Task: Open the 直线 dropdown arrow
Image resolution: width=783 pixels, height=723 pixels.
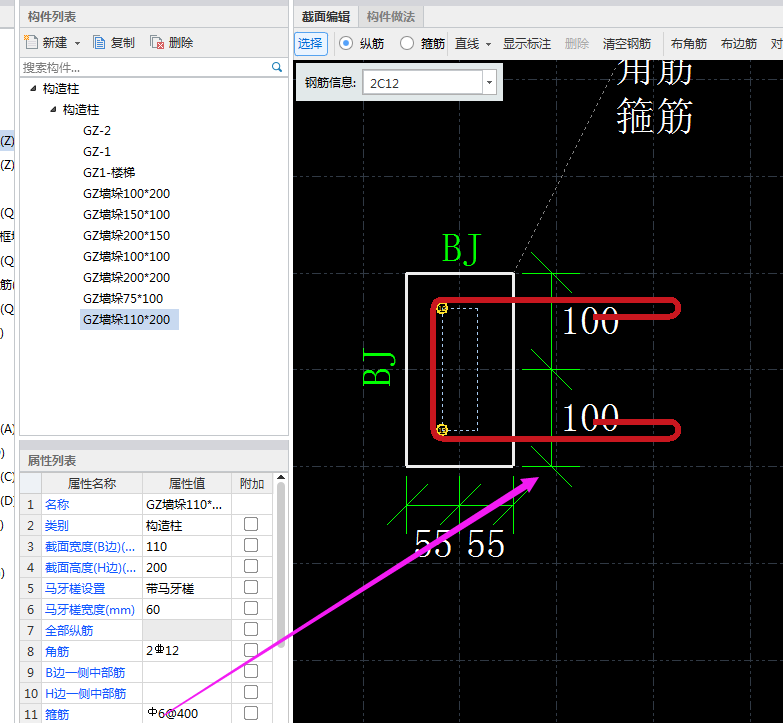Action: coord(488,44)
